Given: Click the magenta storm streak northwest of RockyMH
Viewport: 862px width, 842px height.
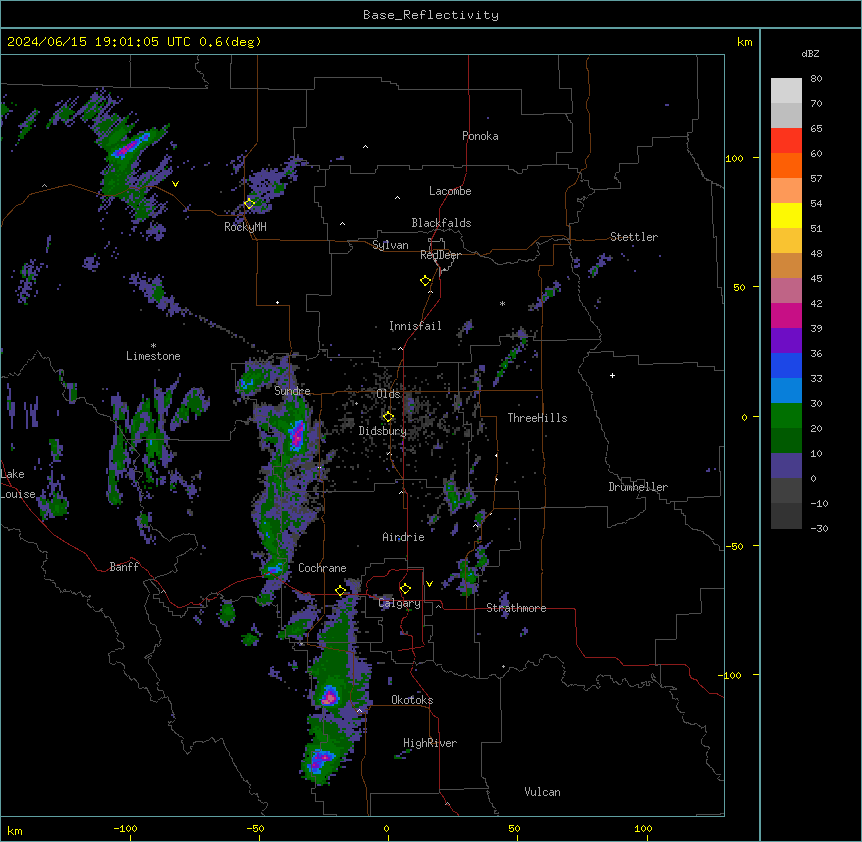Looking at the screenshot, I should pos(130,145).
